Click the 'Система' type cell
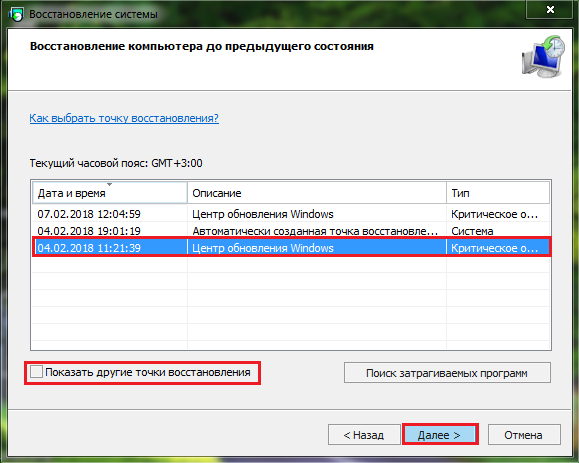The image size is (579, 463). (472, 231)
